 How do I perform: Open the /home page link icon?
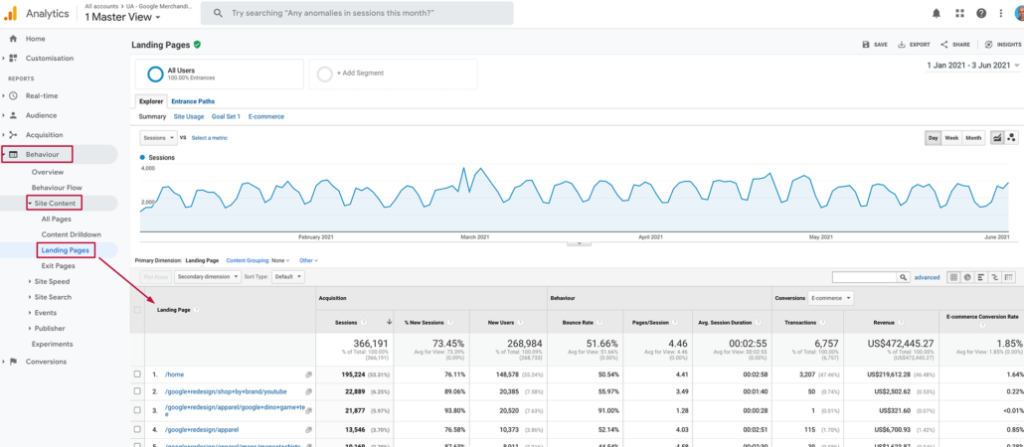tap(309, 374)
